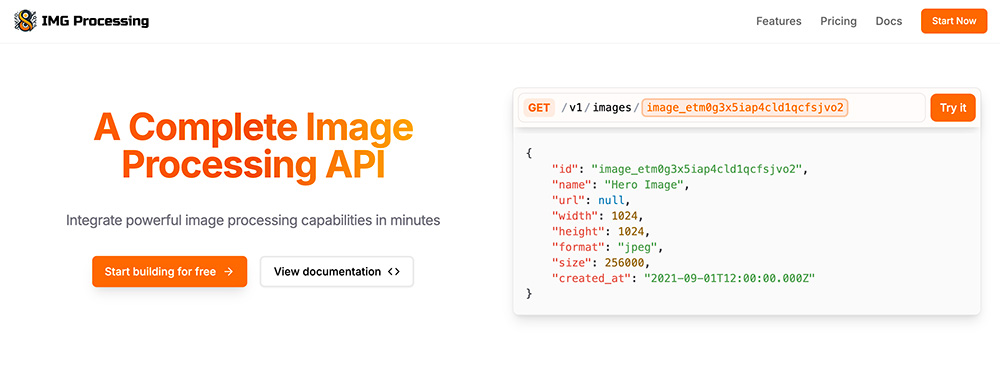Click the created_at timestamp value

(730, 278)
